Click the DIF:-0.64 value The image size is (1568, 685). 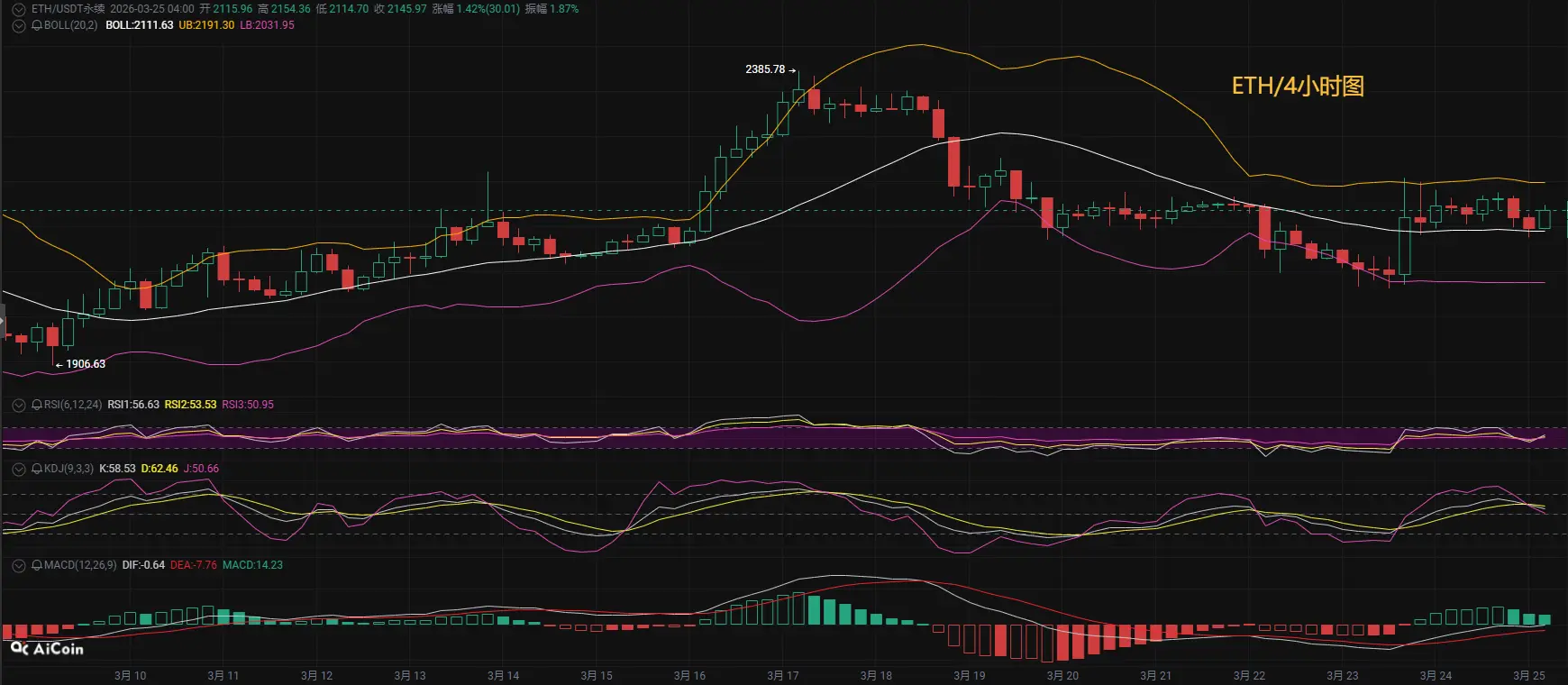pyautogui.click(x=143, y=565)
